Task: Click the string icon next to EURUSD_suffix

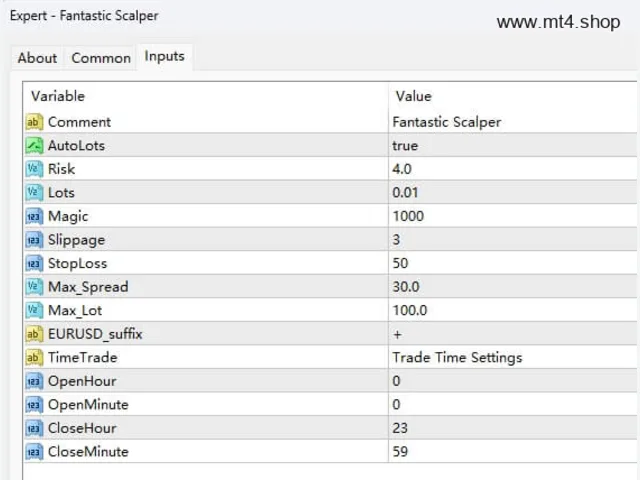Action: coord(34,334)
